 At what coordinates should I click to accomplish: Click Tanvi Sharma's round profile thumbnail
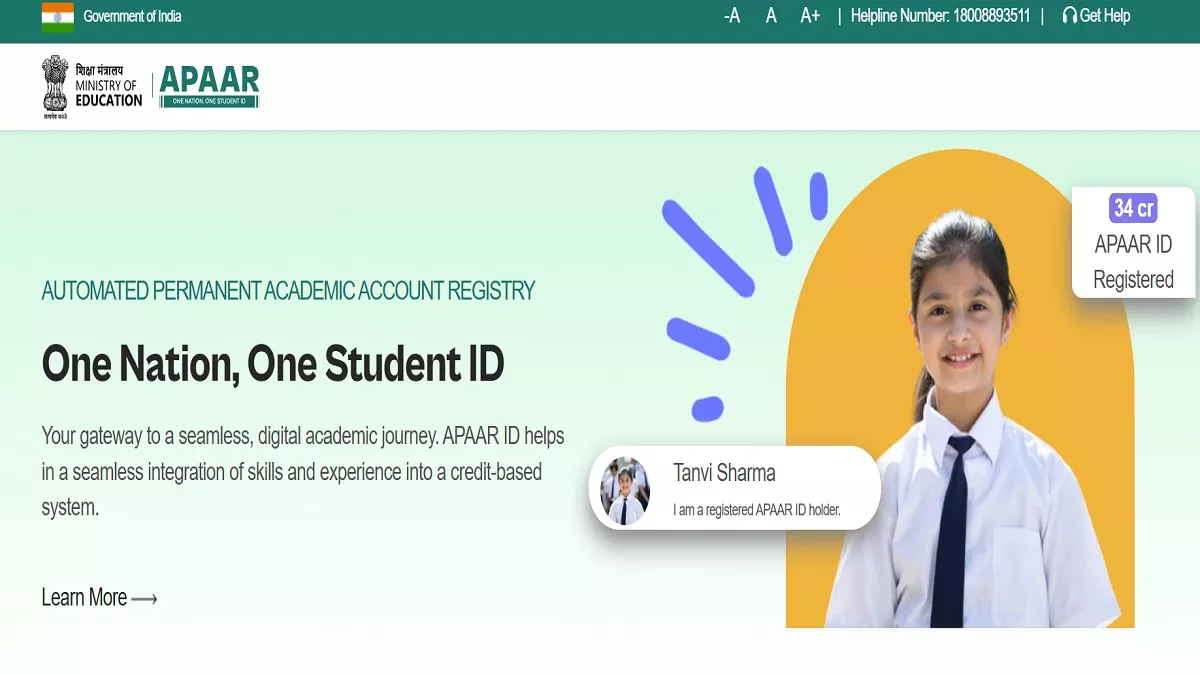625,491
